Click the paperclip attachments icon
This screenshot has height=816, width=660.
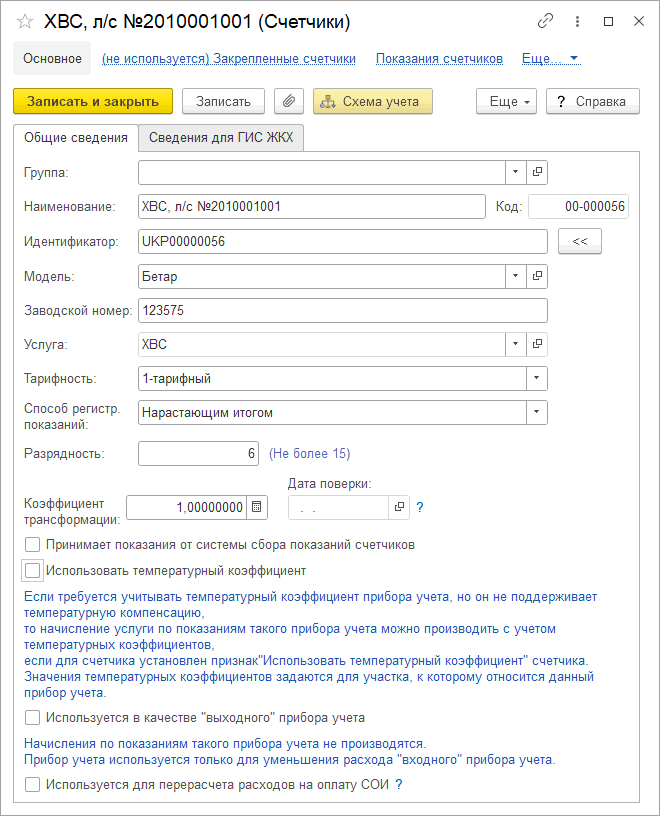pyautogui.click(x=288, y=101)
